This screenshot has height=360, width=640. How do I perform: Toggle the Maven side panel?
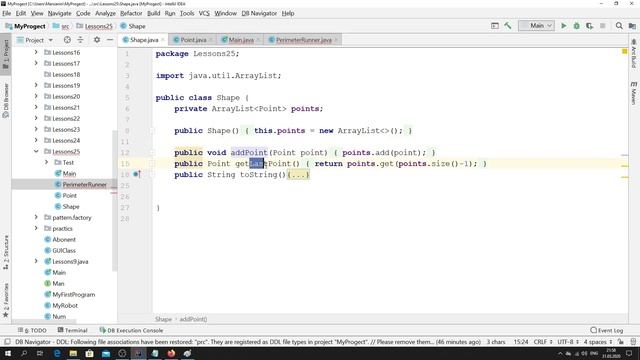click(x=633, y=93)
